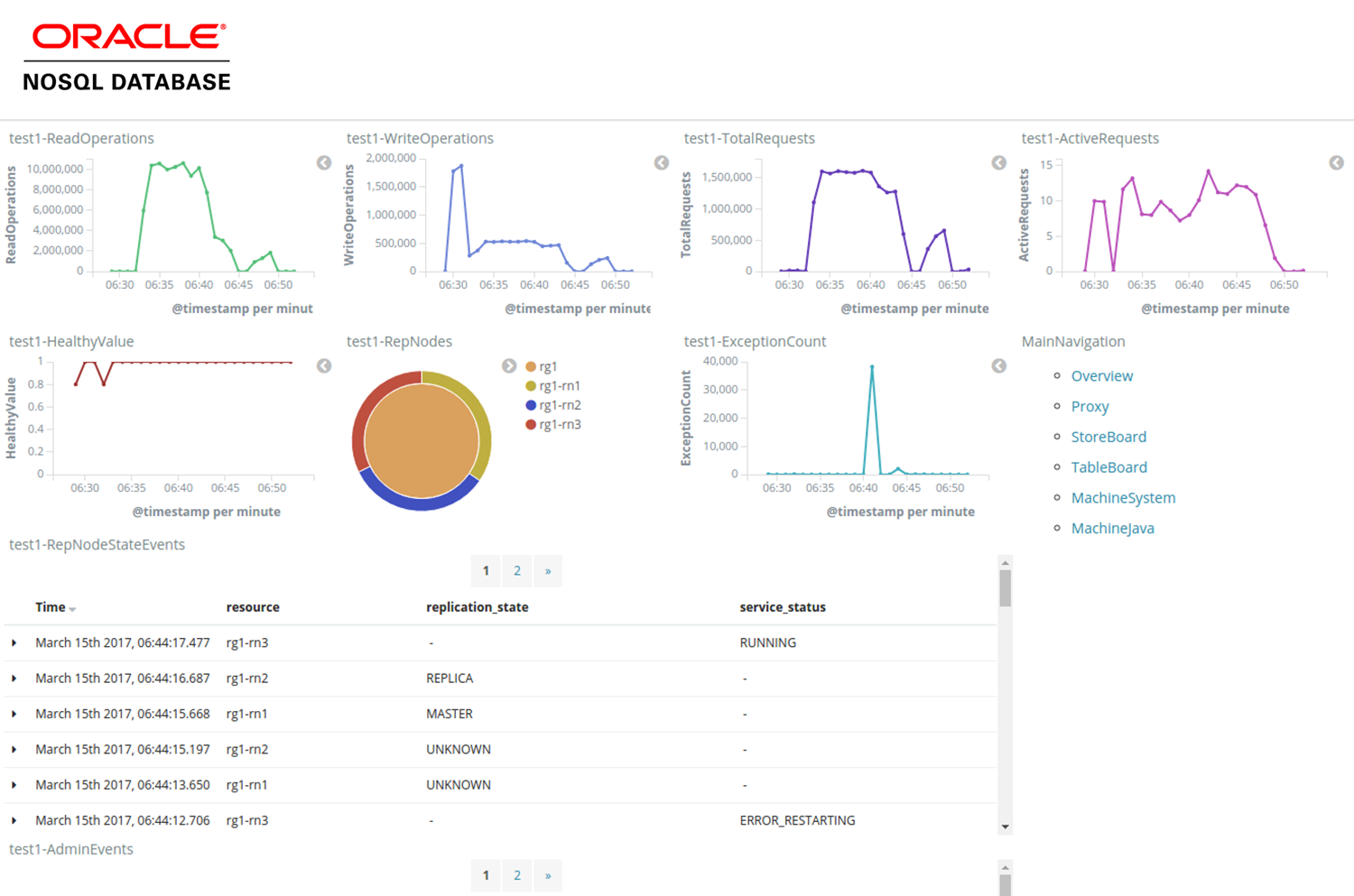Navigate to StoreBoard
This screenshot has height=896, width=1354.
coord(1108,437)
